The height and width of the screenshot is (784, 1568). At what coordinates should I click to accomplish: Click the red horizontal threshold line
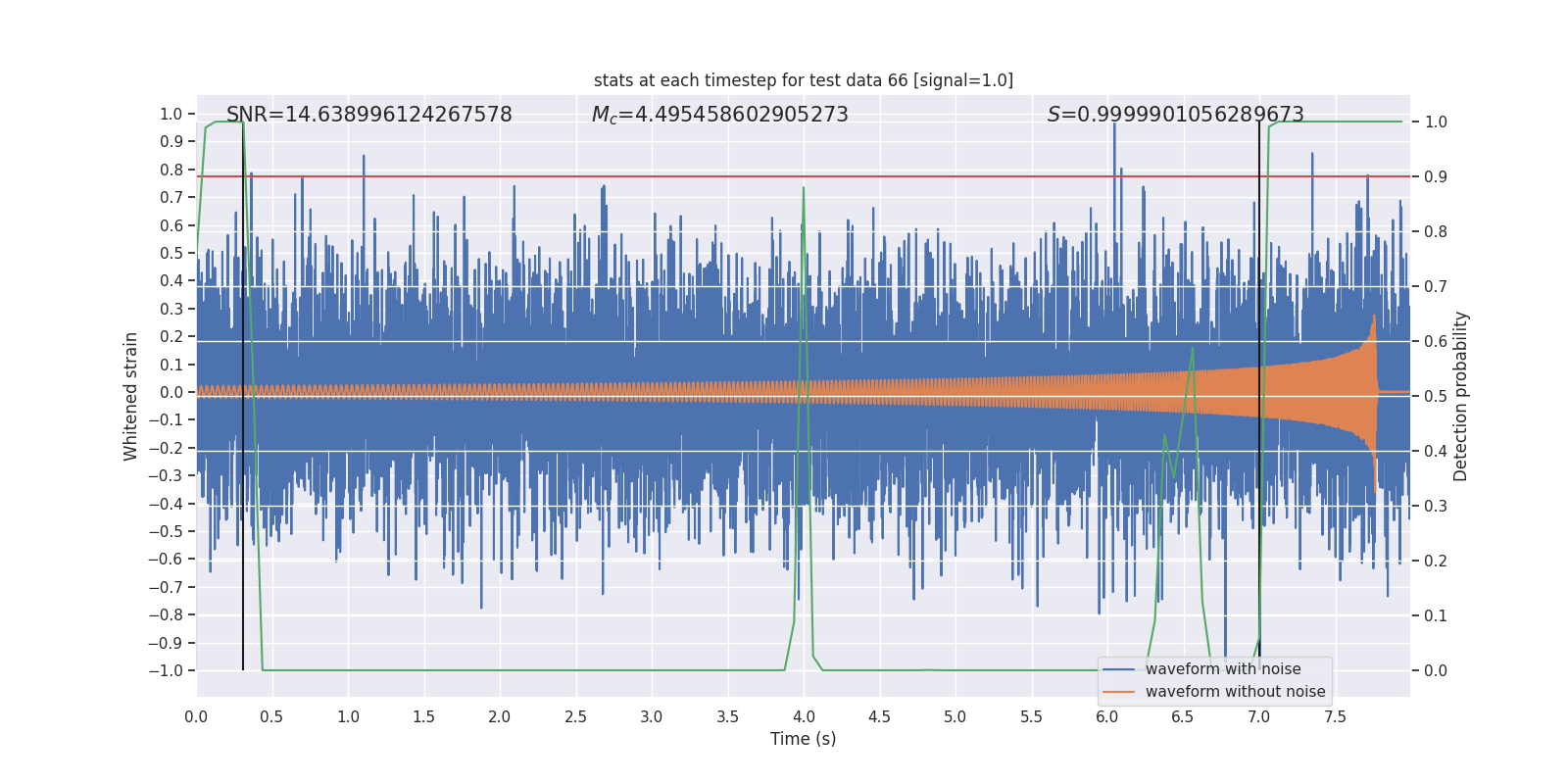686,176
